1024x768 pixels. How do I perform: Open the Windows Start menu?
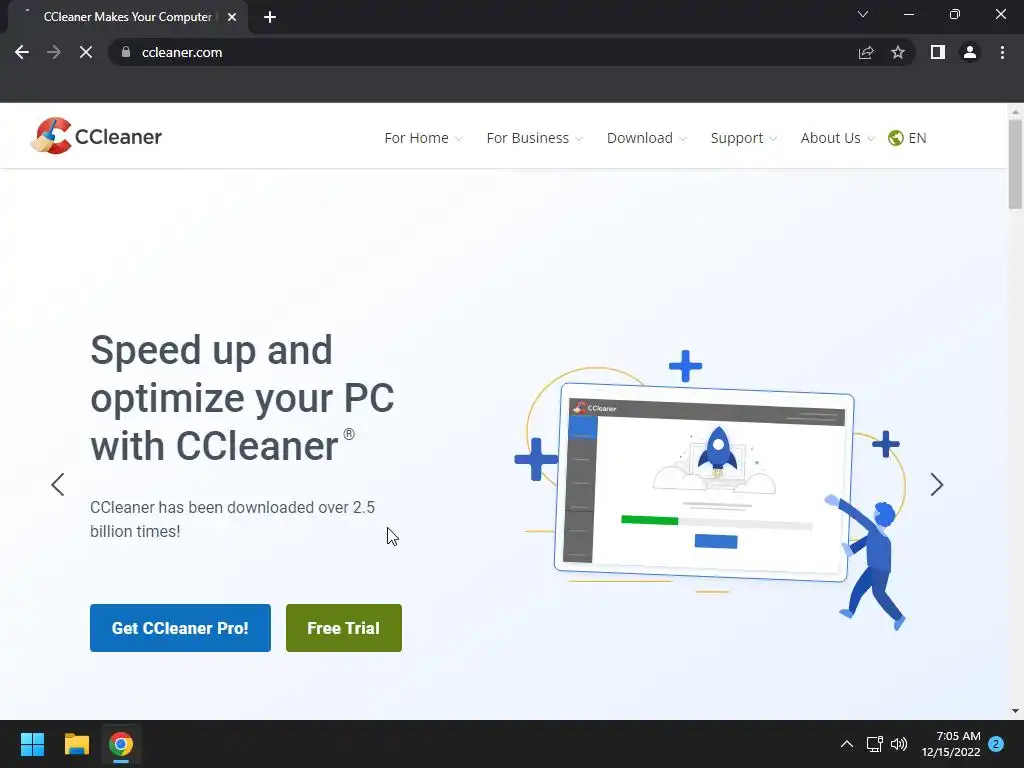tap(32, 744)
